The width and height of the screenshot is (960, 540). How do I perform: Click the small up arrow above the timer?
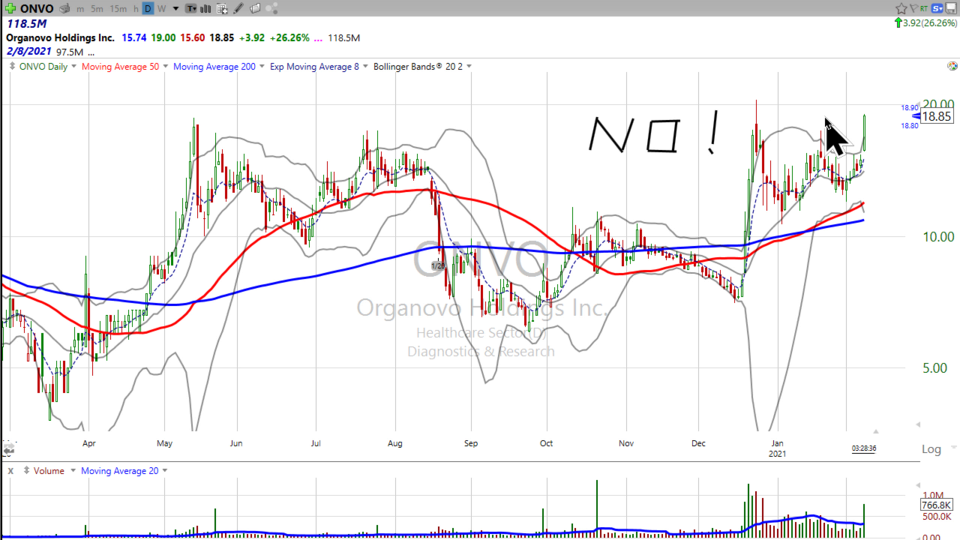pyautogui.click(x=876, y=432)
